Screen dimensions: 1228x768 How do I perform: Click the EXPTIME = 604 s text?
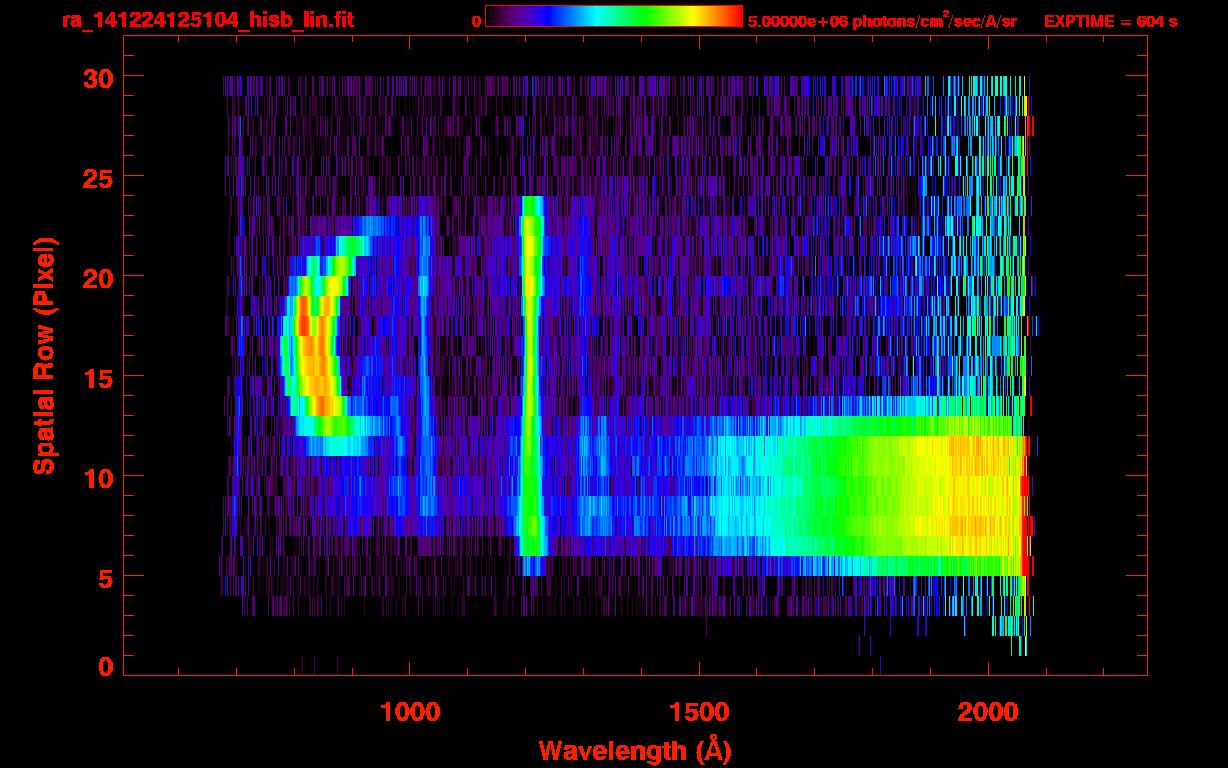(1110, 21)
